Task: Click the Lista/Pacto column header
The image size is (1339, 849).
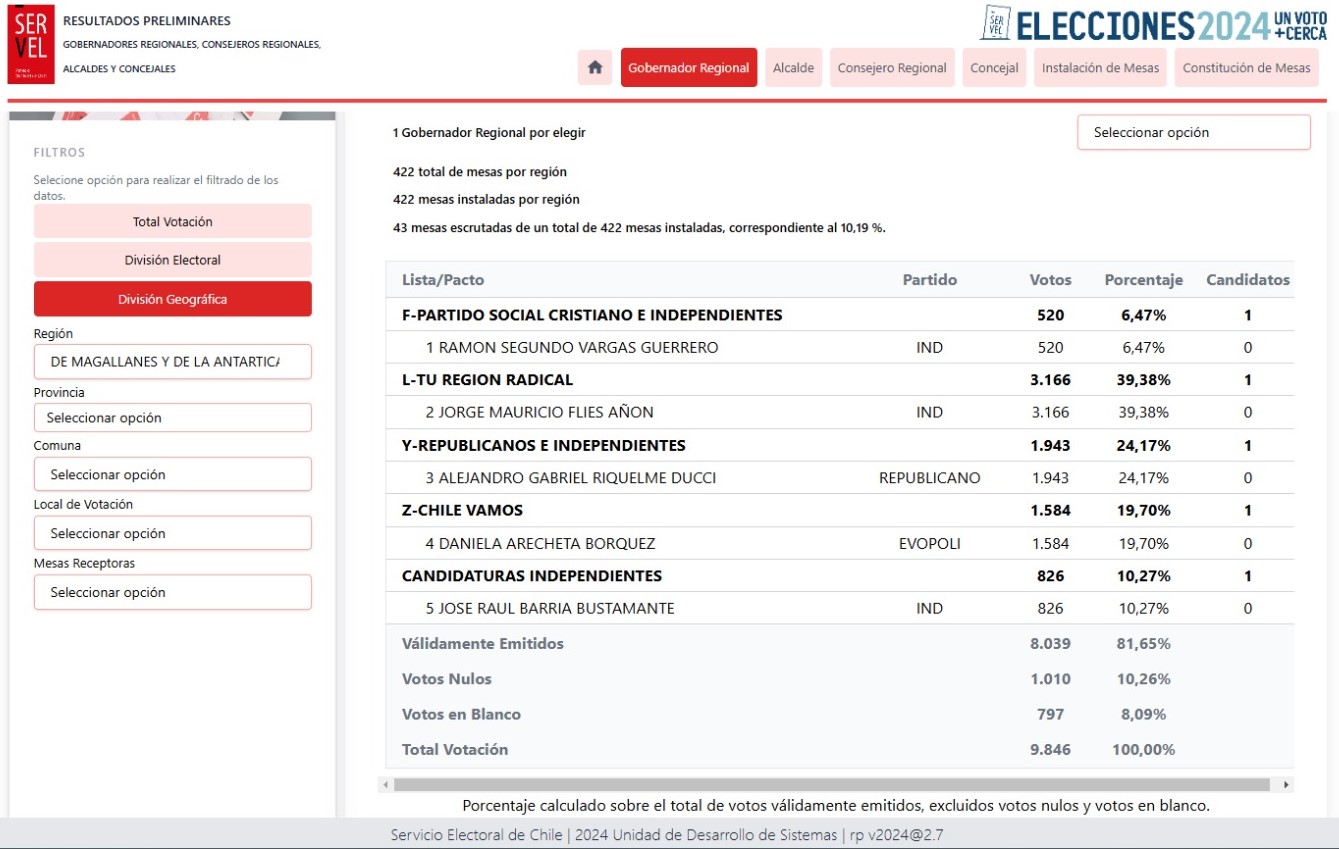Action: click(x=443, y=280)
